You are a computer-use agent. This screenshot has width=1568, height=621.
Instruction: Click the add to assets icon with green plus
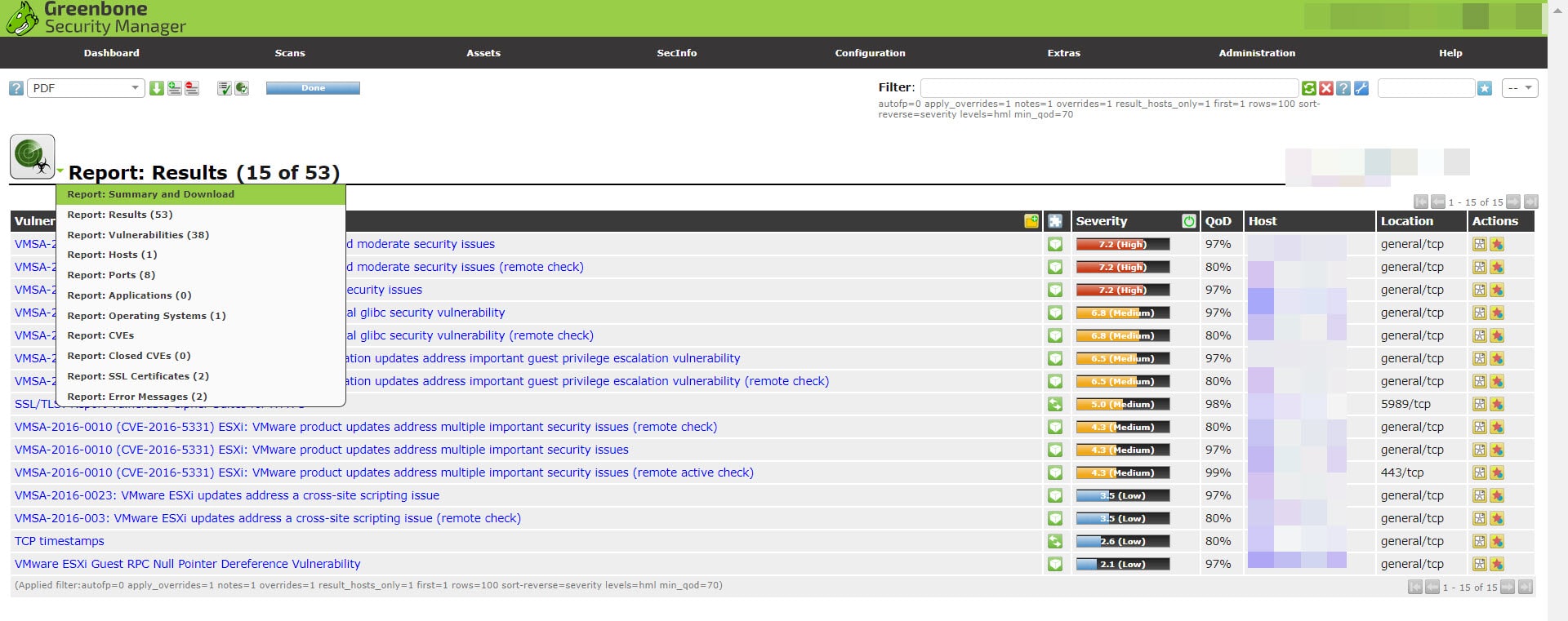(175, 88)
